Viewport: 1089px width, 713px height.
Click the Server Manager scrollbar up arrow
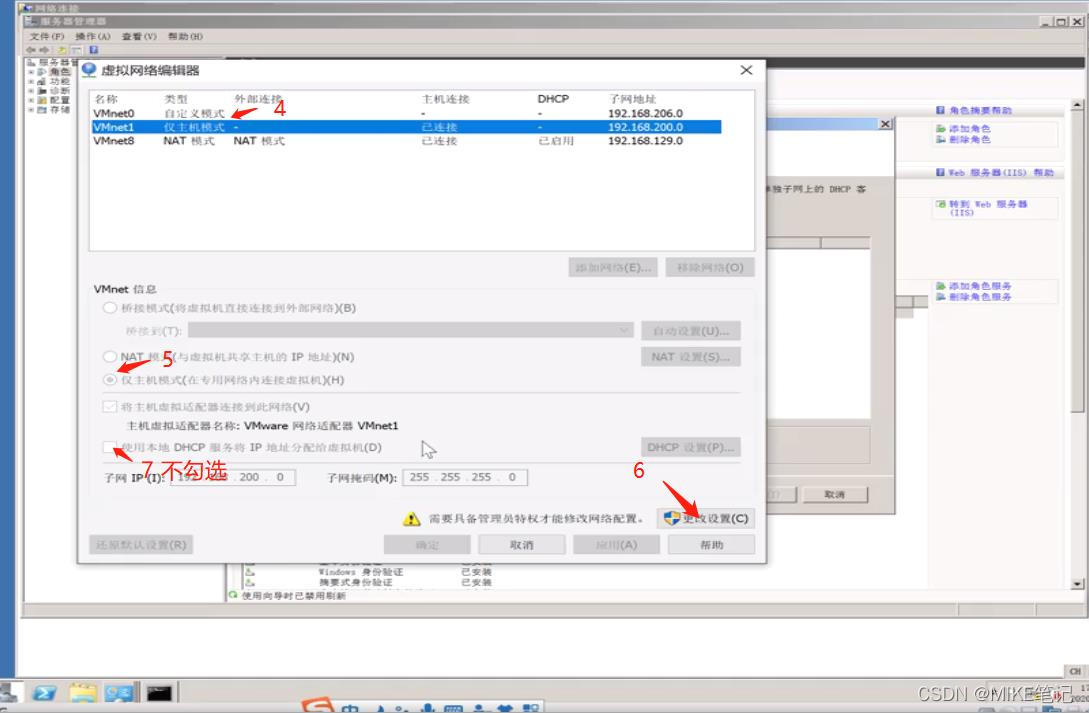point(1077,105)
